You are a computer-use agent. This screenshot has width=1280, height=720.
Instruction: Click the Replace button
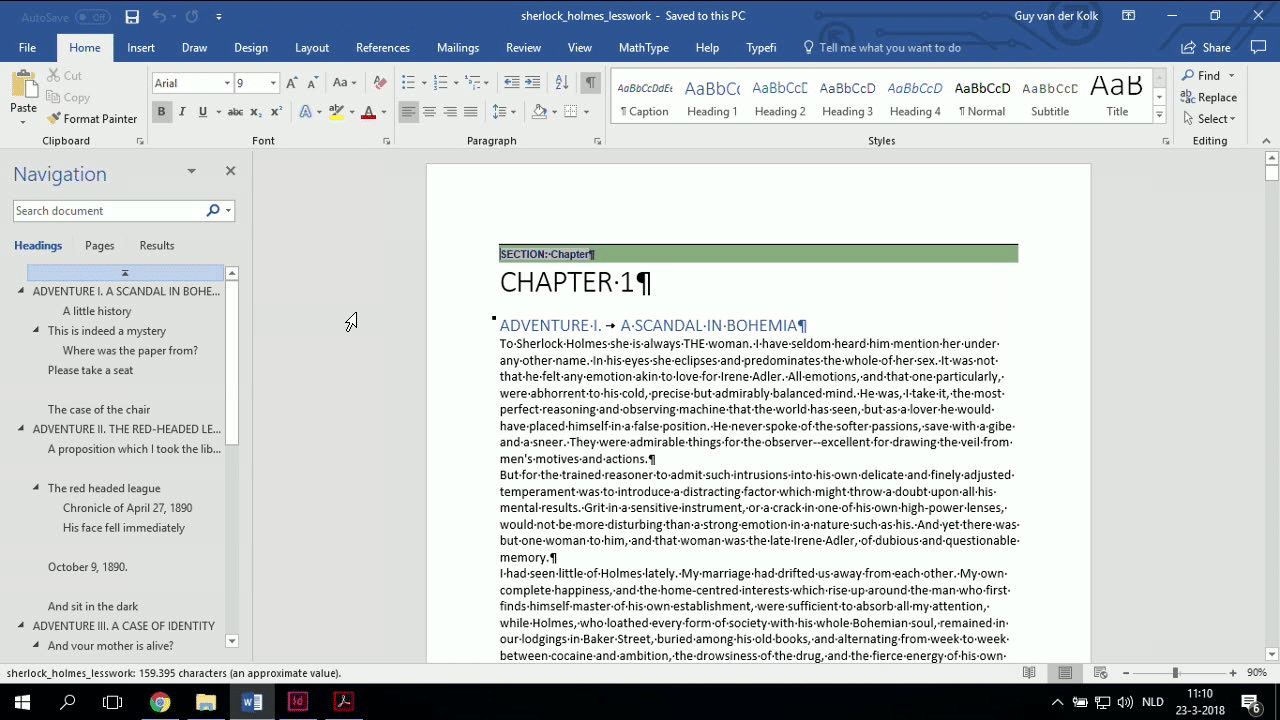[x=1209, y=97]
